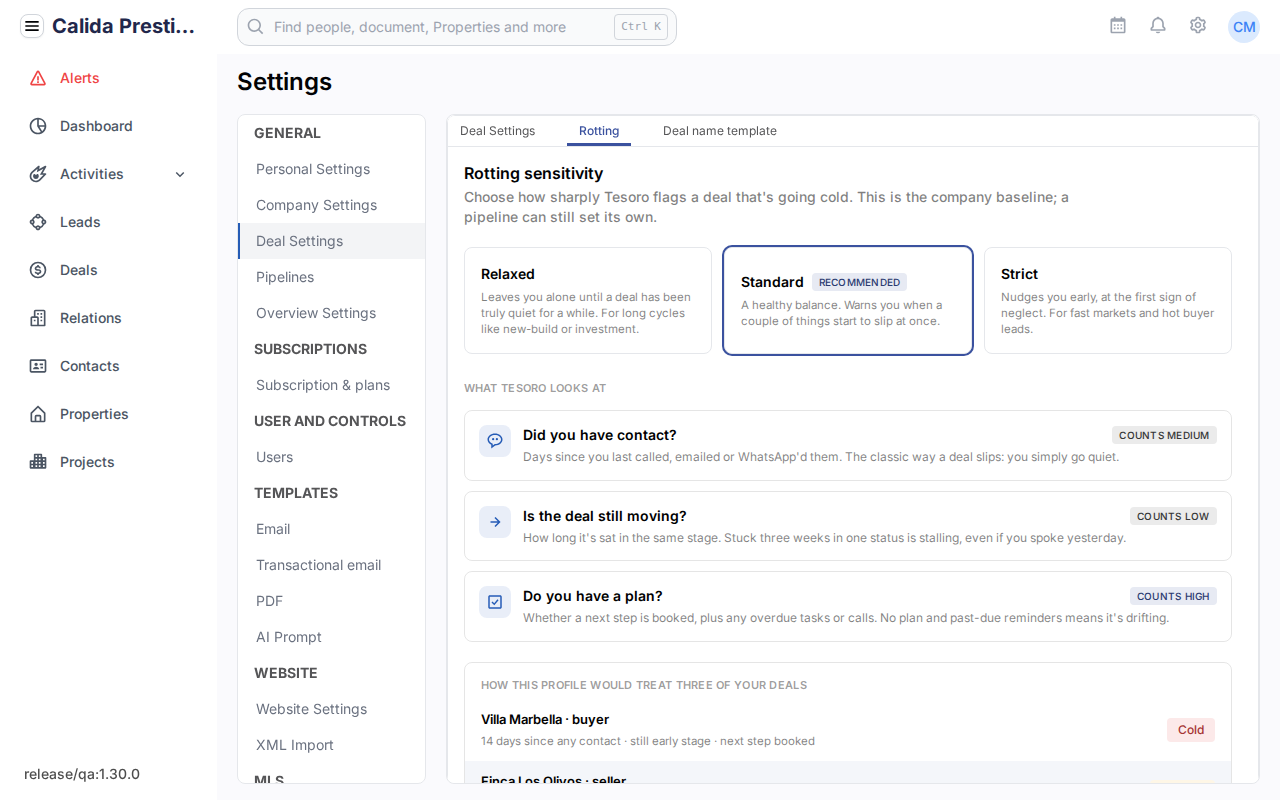1280x800 pixels.
Task: Click the Leads sidebar icon
Action: tap(38, 222)
